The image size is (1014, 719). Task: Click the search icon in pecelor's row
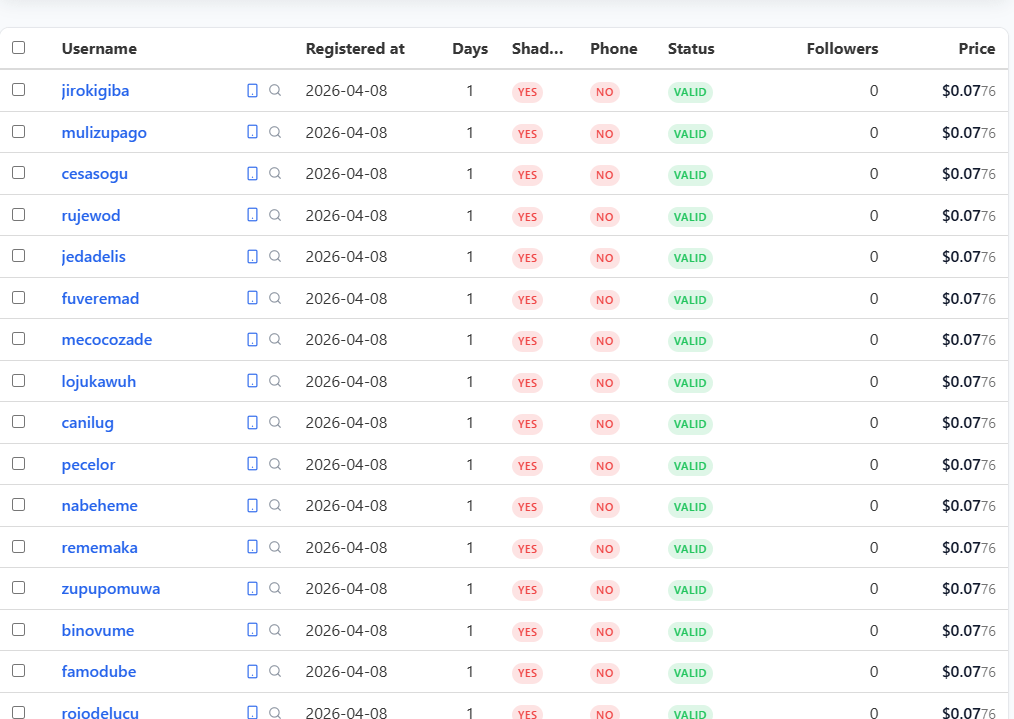(275, 464)
